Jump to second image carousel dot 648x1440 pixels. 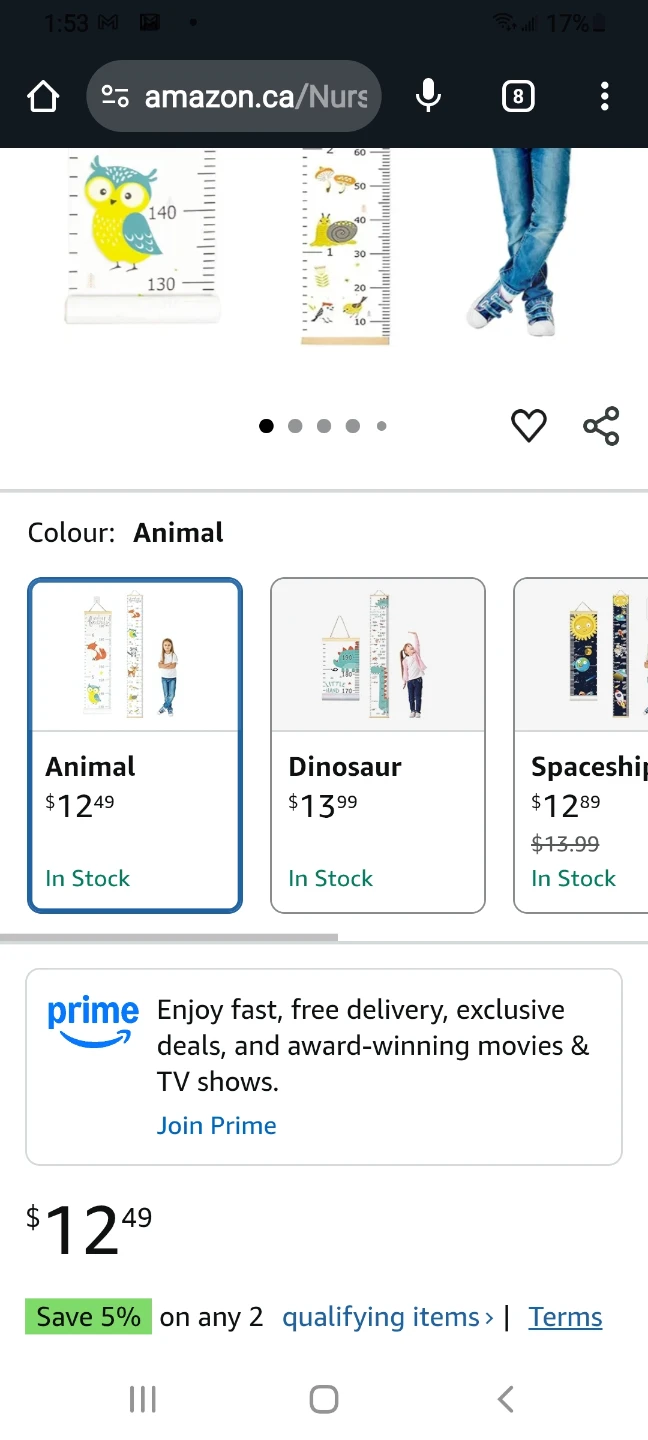tap(295, 426)
